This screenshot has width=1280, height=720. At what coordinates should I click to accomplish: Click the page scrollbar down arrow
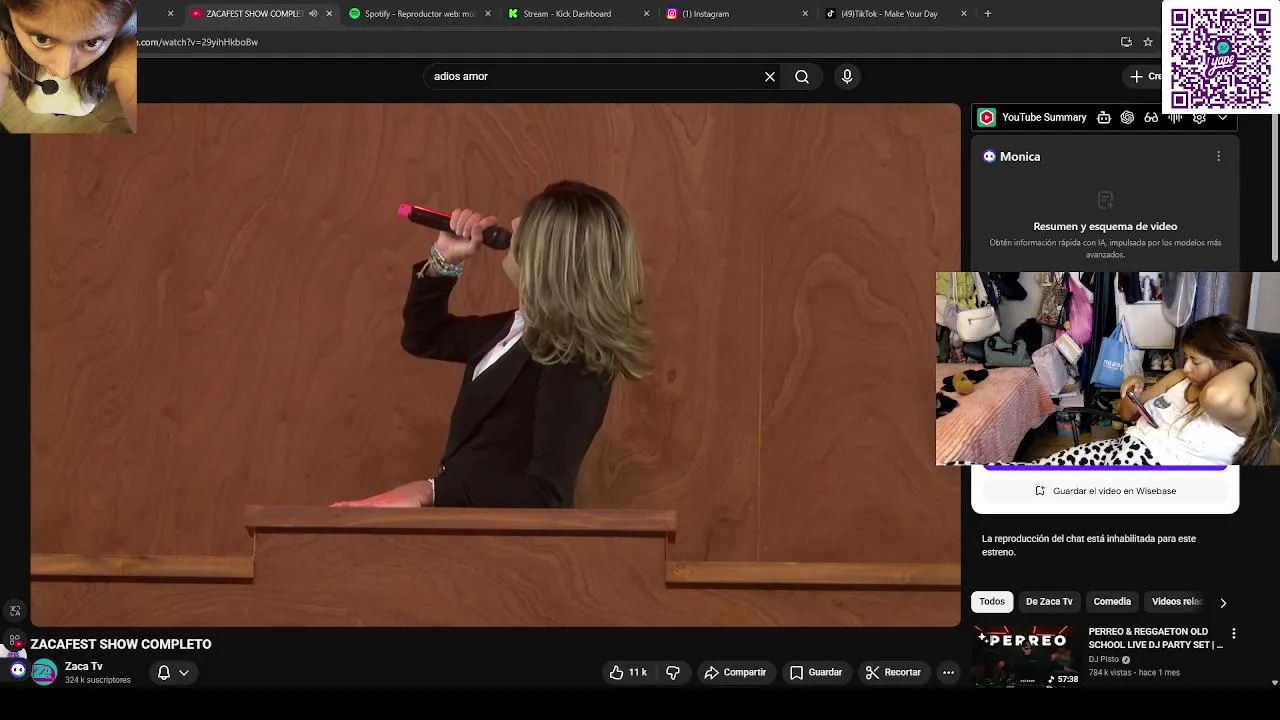coord(1274,683)
